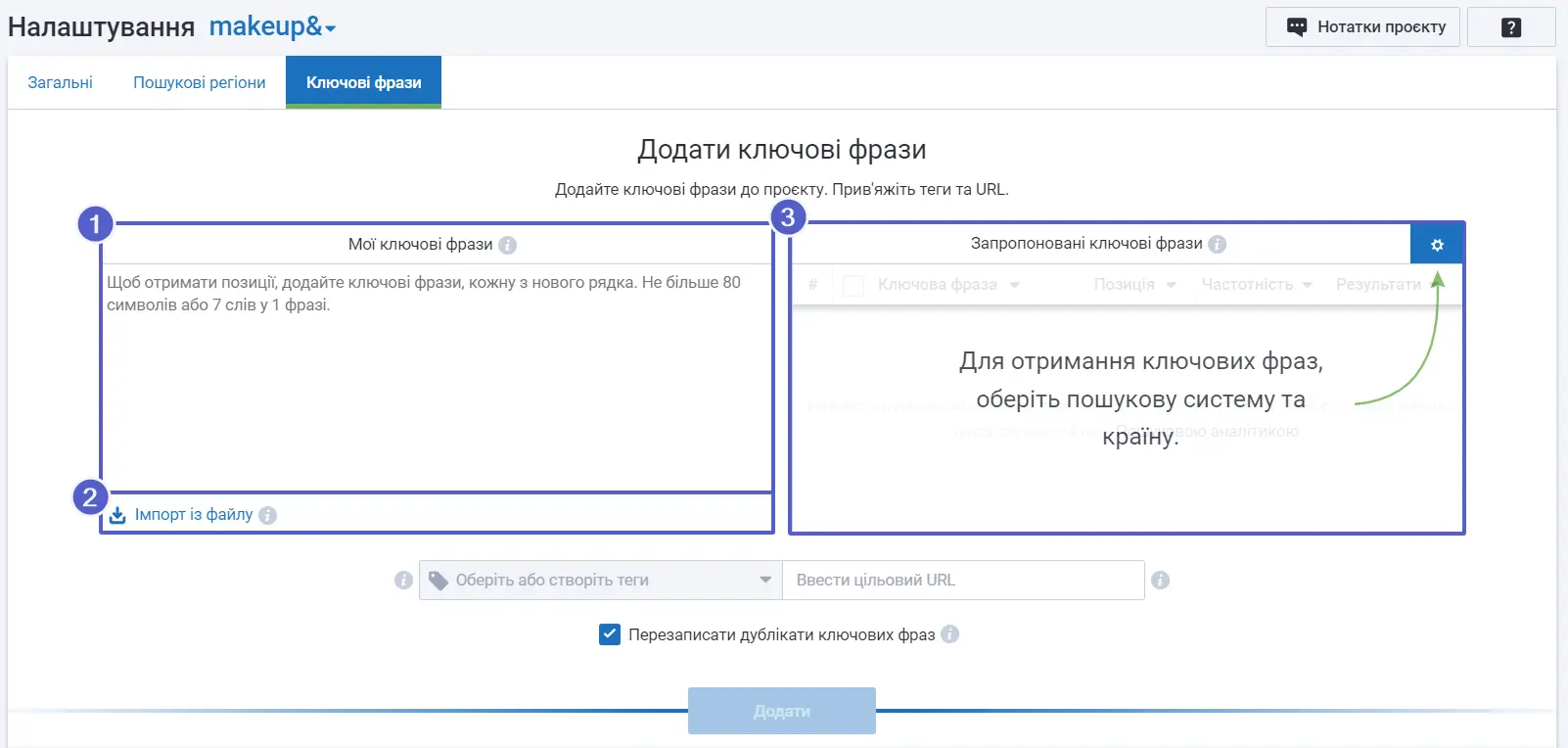Image resolution: width=1568 pixels, height=748 pixels.
Task: Open the Результати column sort arrow
Action: (x=1437, y=284)
